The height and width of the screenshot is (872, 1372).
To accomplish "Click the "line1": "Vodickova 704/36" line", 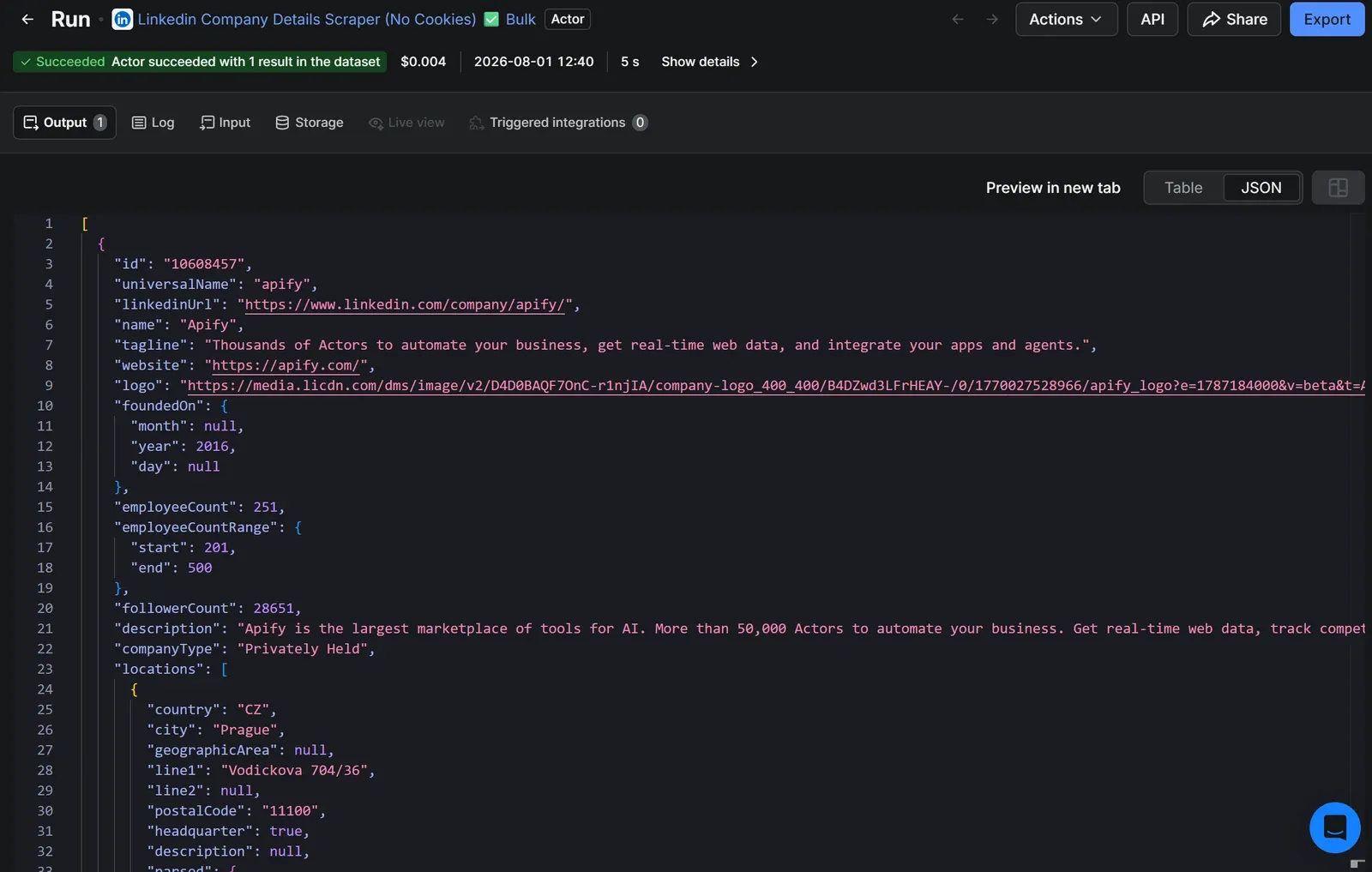I will point(262,771).
